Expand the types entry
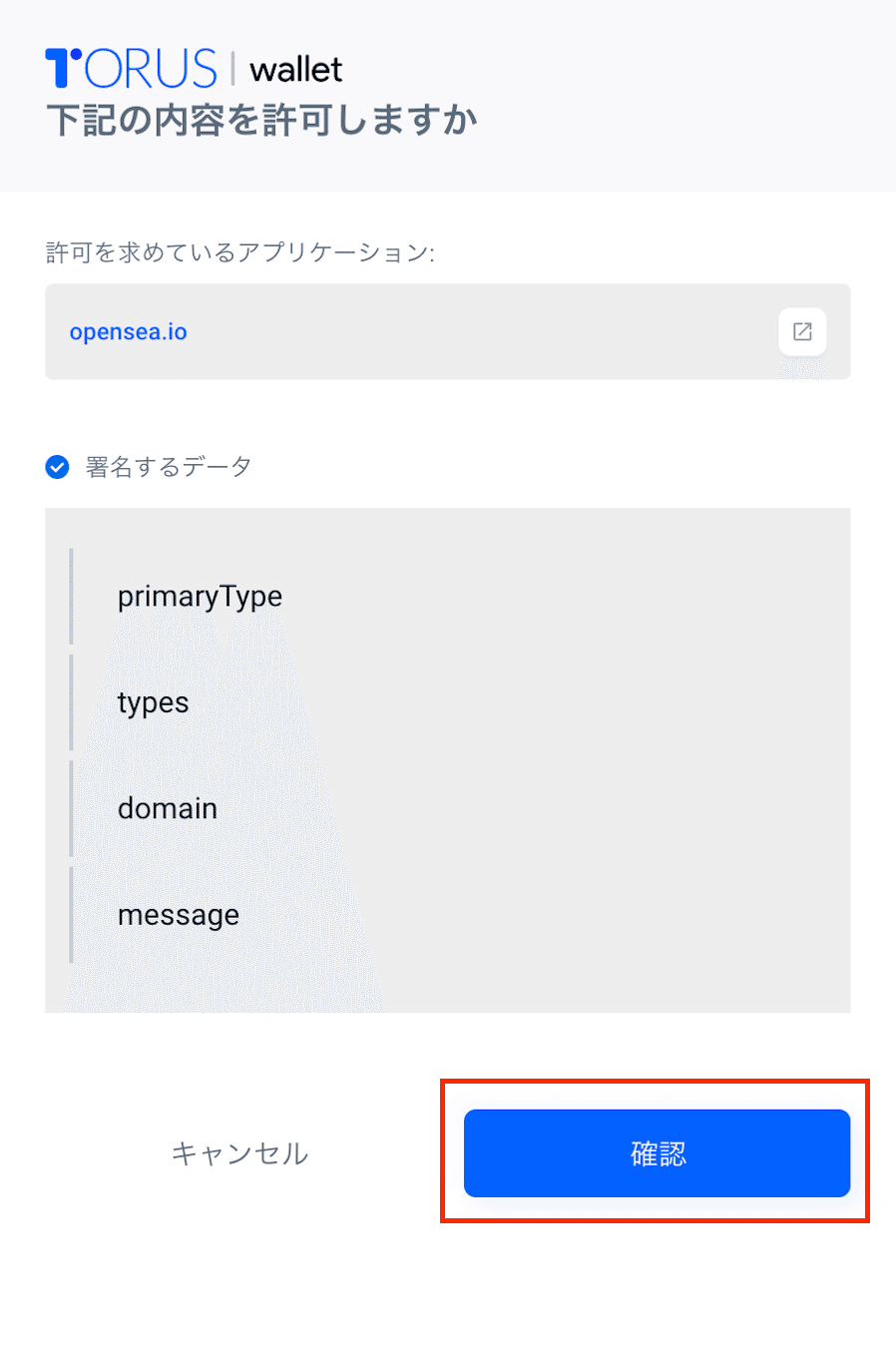The image size is (896, 1347). 153,702
